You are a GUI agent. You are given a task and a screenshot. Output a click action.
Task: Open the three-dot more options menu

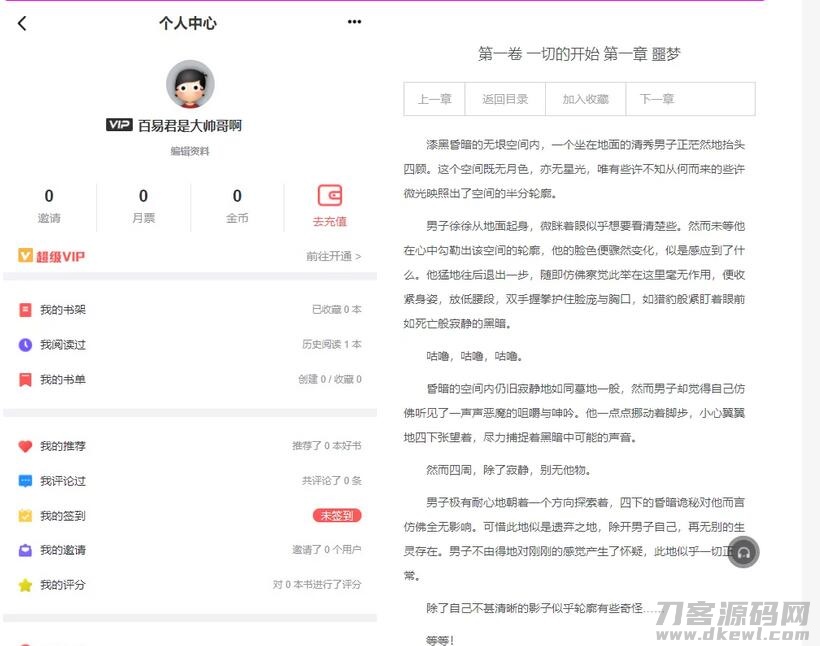point(352,20)
